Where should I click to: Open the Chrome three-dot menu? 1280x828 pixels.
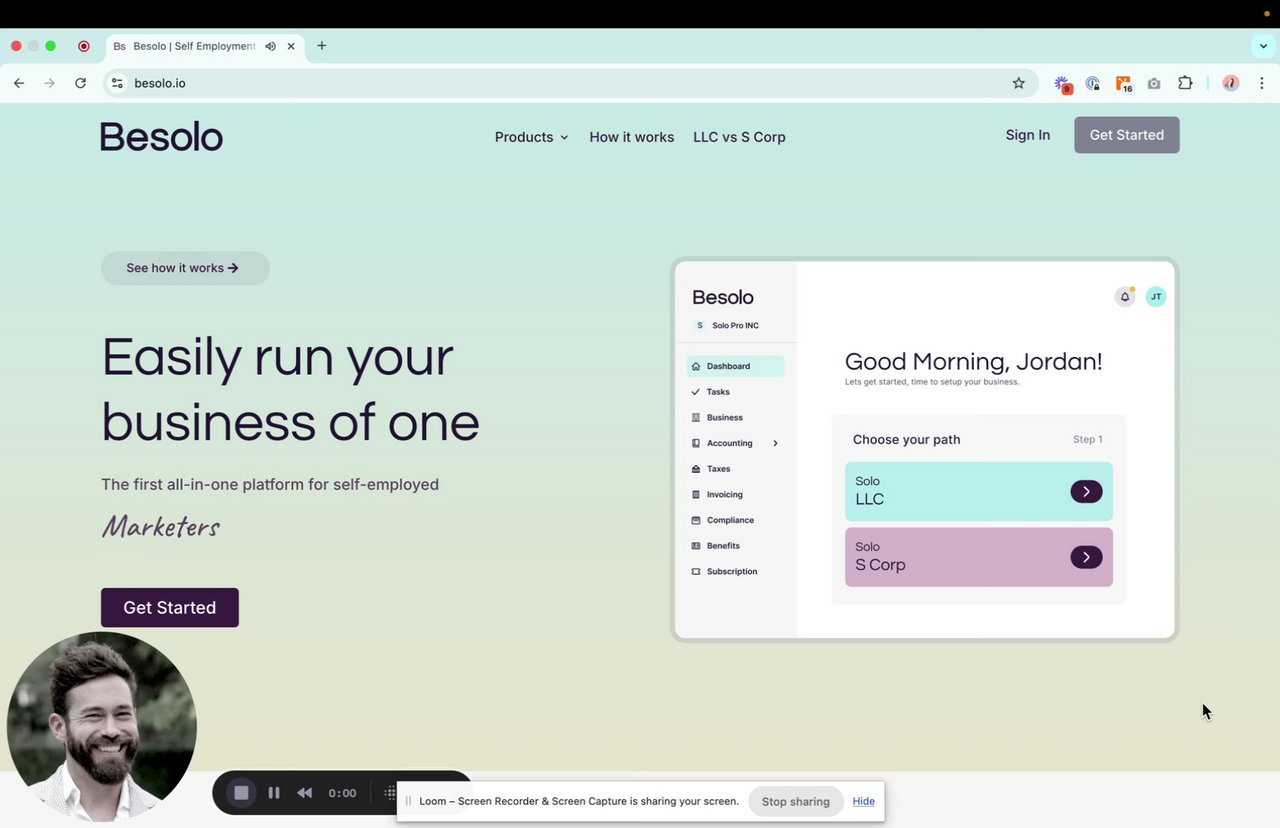pyautogui.click(x=1262, y=83)
